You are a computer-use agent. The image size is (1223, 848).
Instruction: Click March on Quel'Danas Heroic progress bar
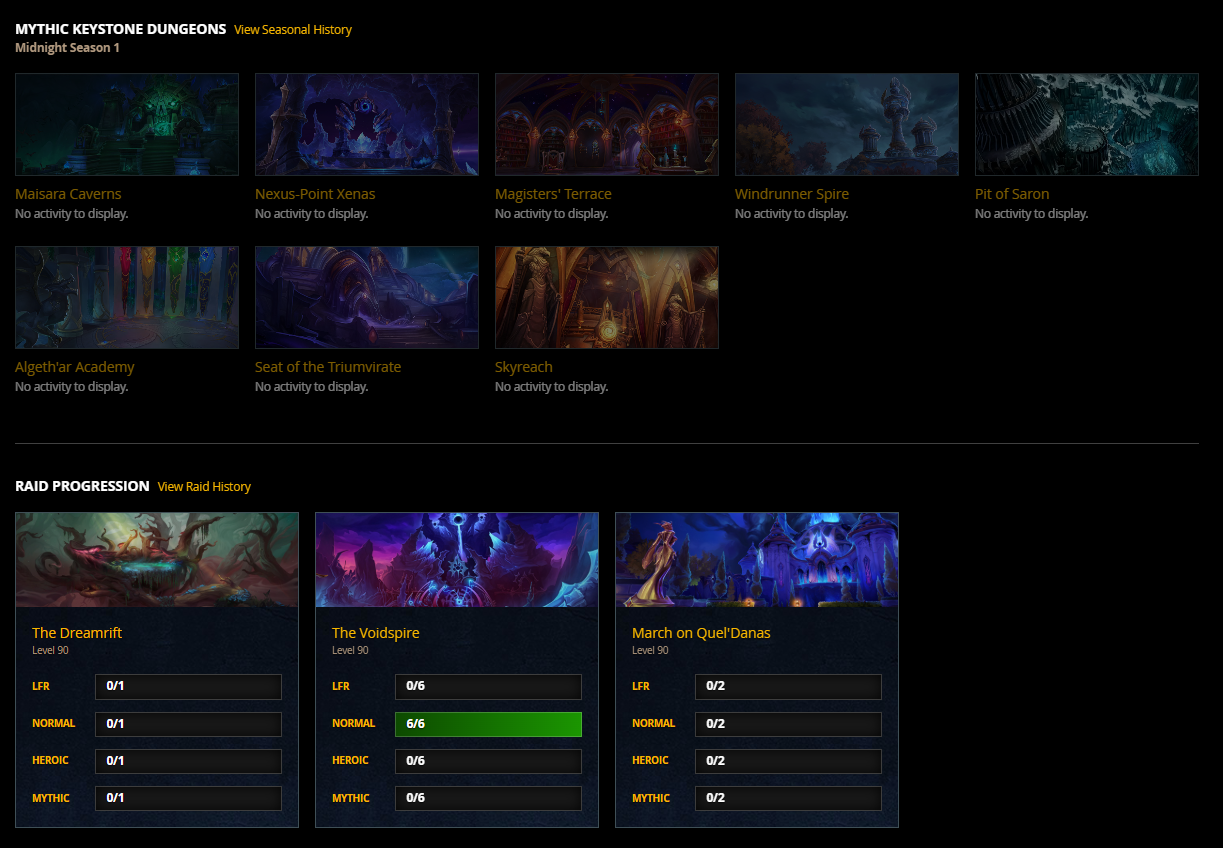point(788,761)
